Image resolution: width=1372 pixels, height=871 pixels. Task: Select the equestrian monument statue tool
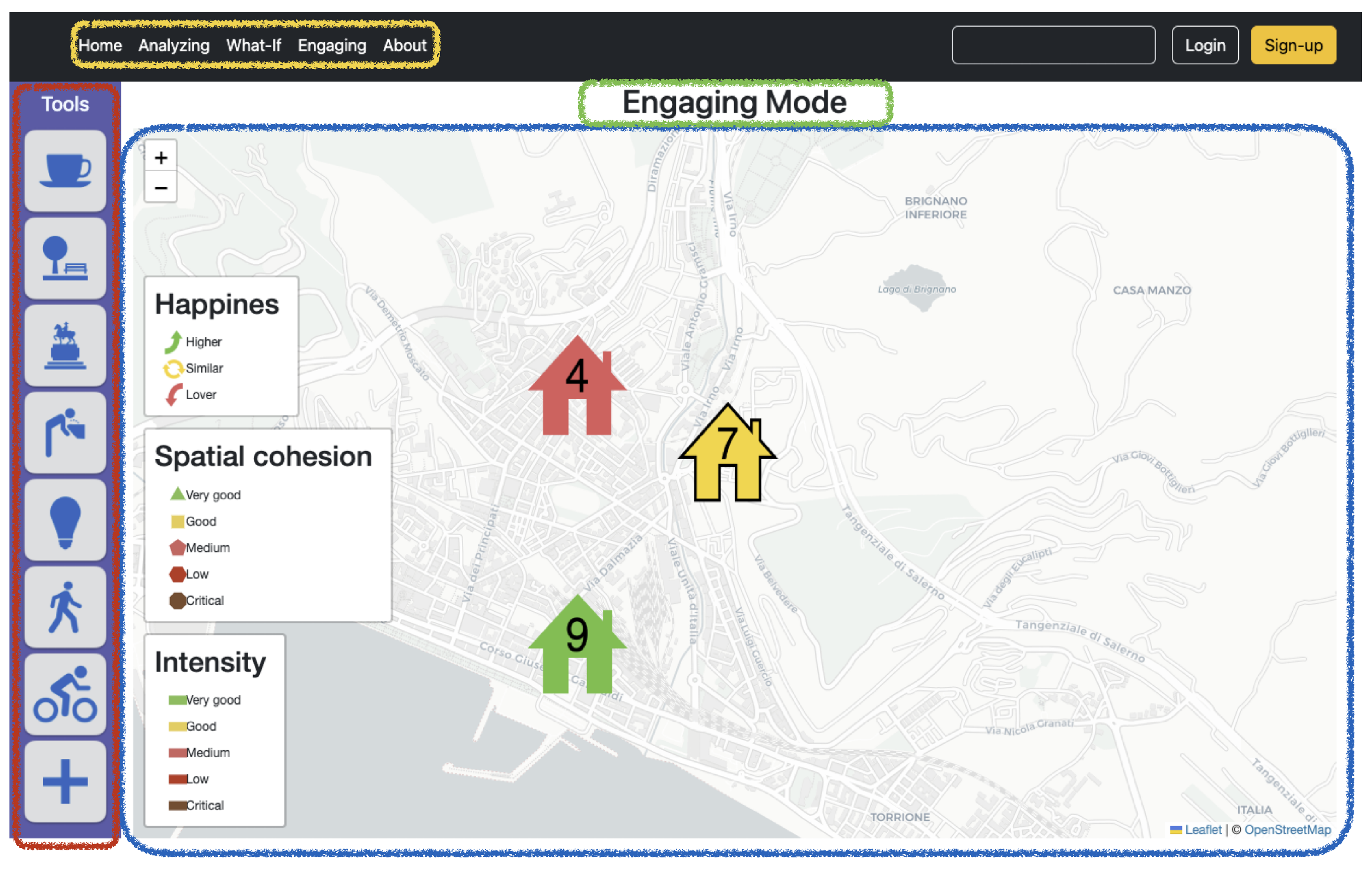(x=65, y=345)
